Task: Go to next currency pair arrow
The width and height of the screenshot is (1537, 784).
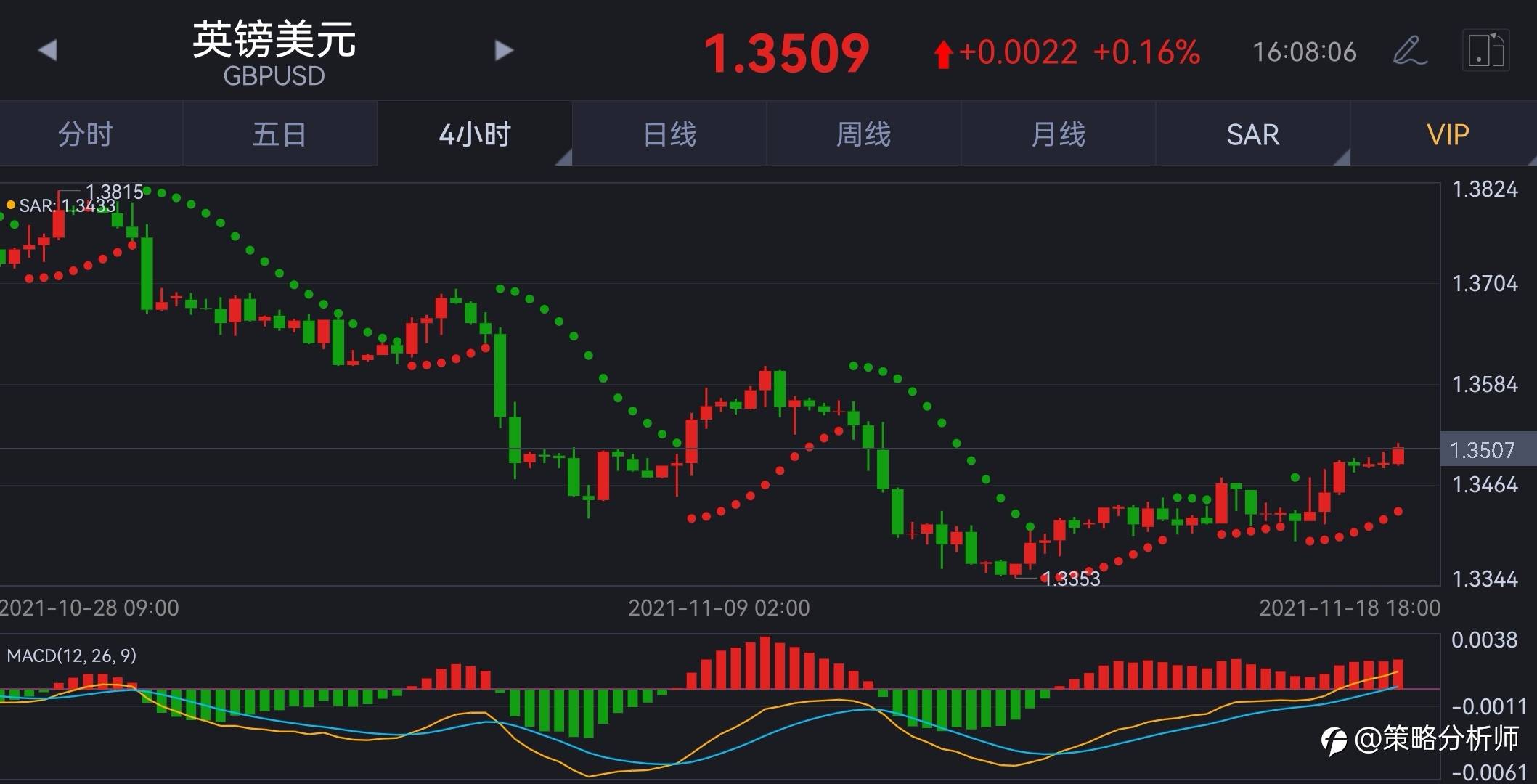Action: pyautogui.click(x=504, y=50)
